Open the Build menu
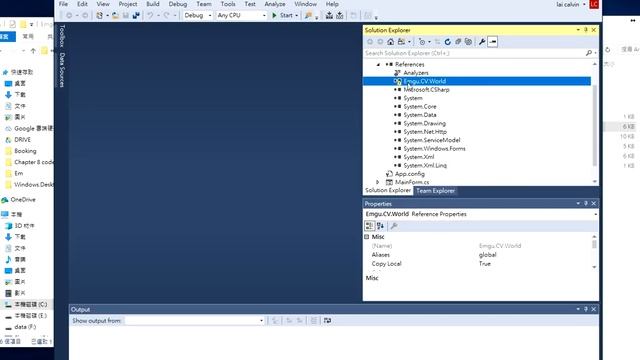The image size is (640, 360). tap(153, 4)
